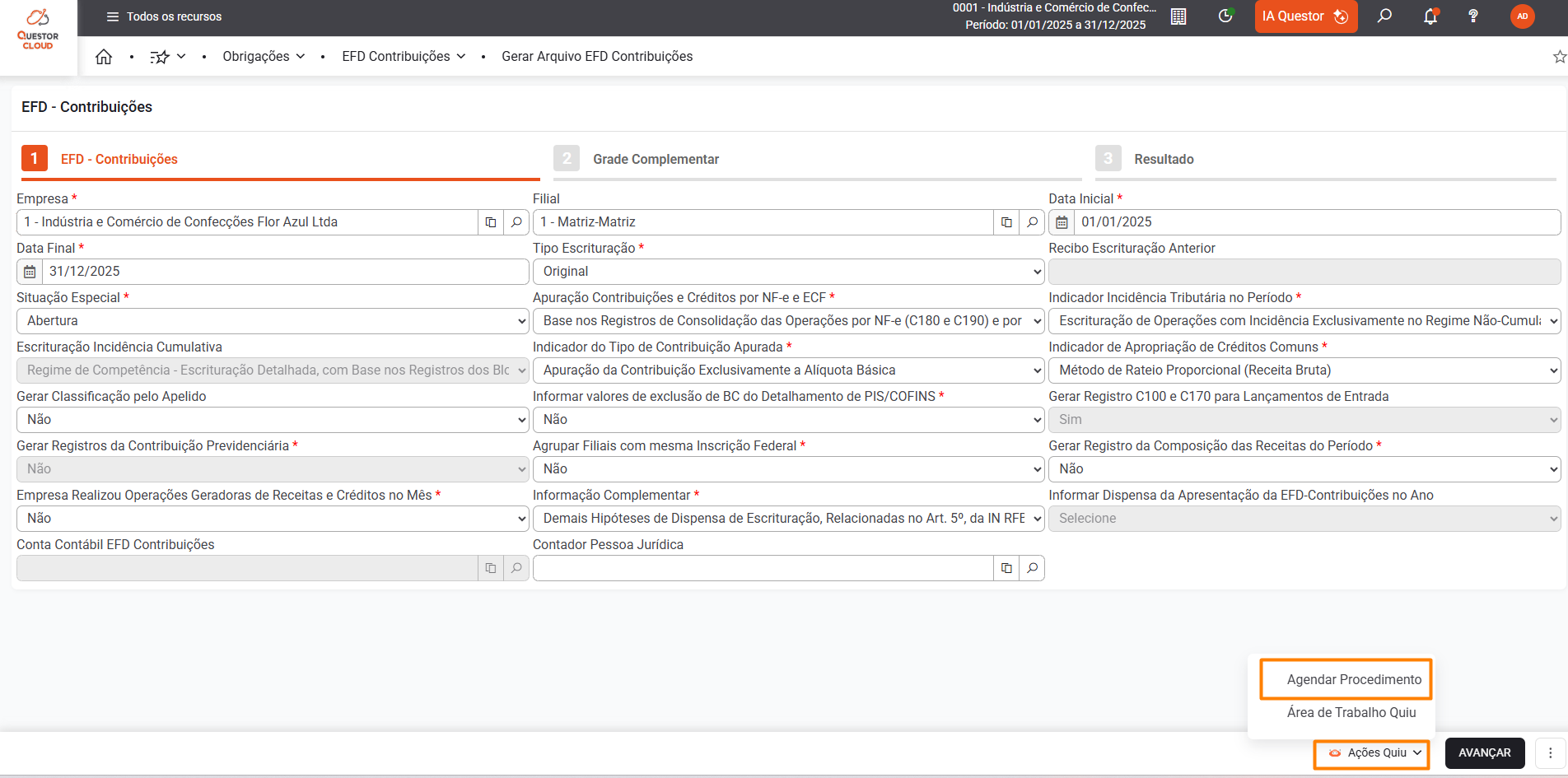
Task: Switch to Grade Complementar step tab
Action: 656,159
